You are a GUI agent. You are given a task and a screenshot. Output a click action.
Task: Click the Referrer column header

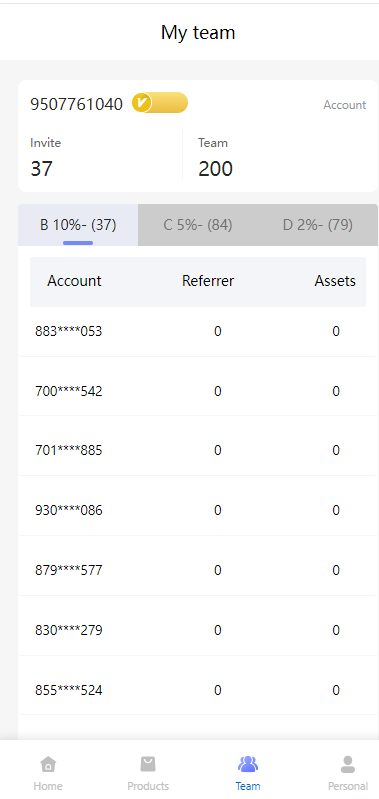[x=208, y=281]
